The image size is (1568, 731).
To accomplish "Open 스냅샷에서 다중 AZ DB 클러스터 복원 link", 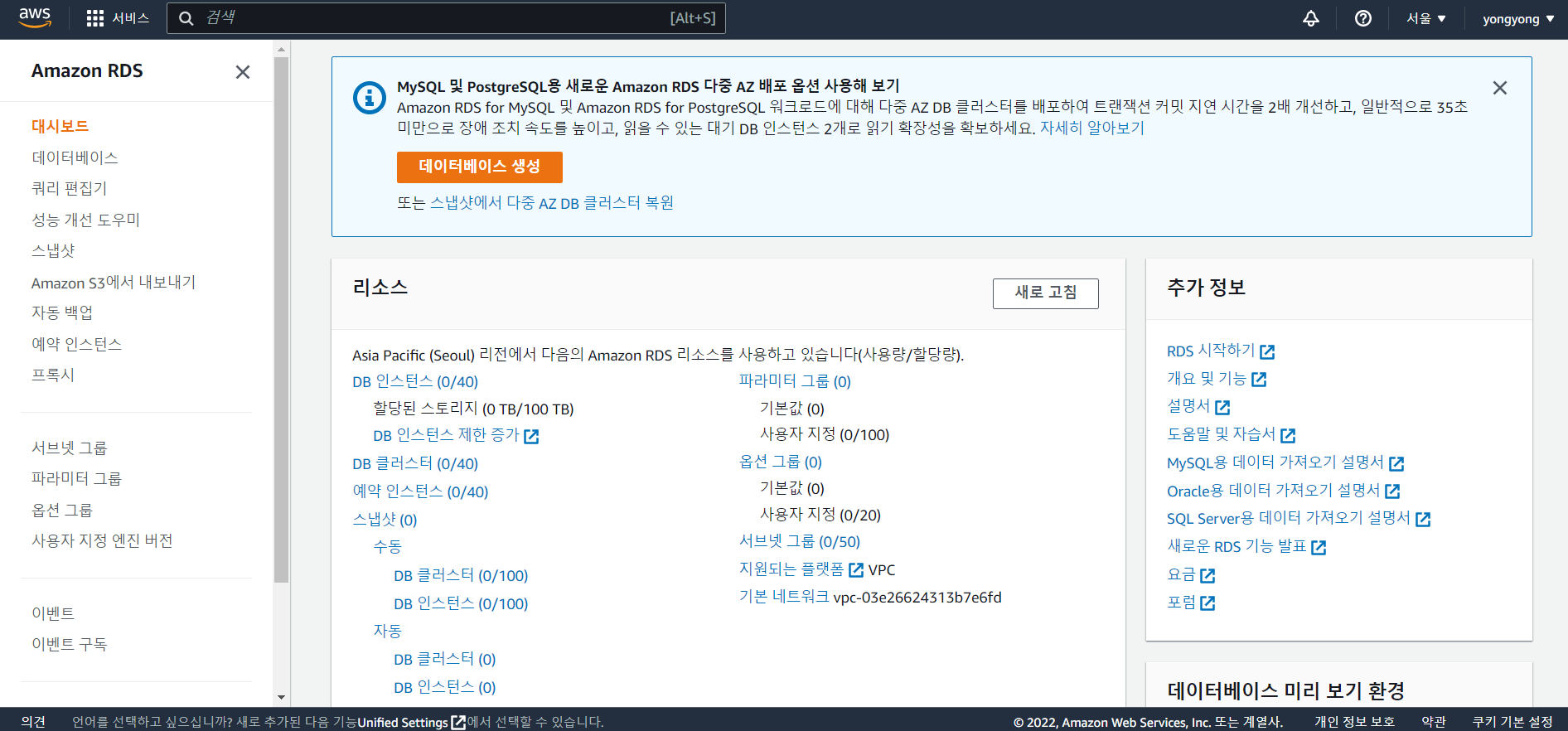I will pyautogui.click(x=552, y=203).
